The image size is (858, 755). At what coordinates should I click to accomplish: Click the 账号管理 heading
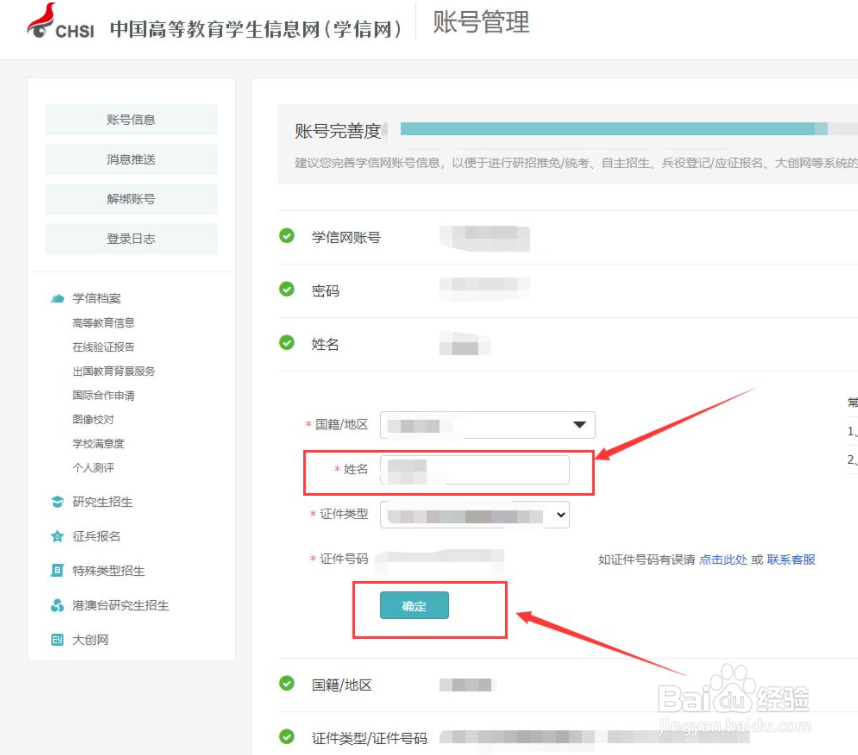coord(482,22)
